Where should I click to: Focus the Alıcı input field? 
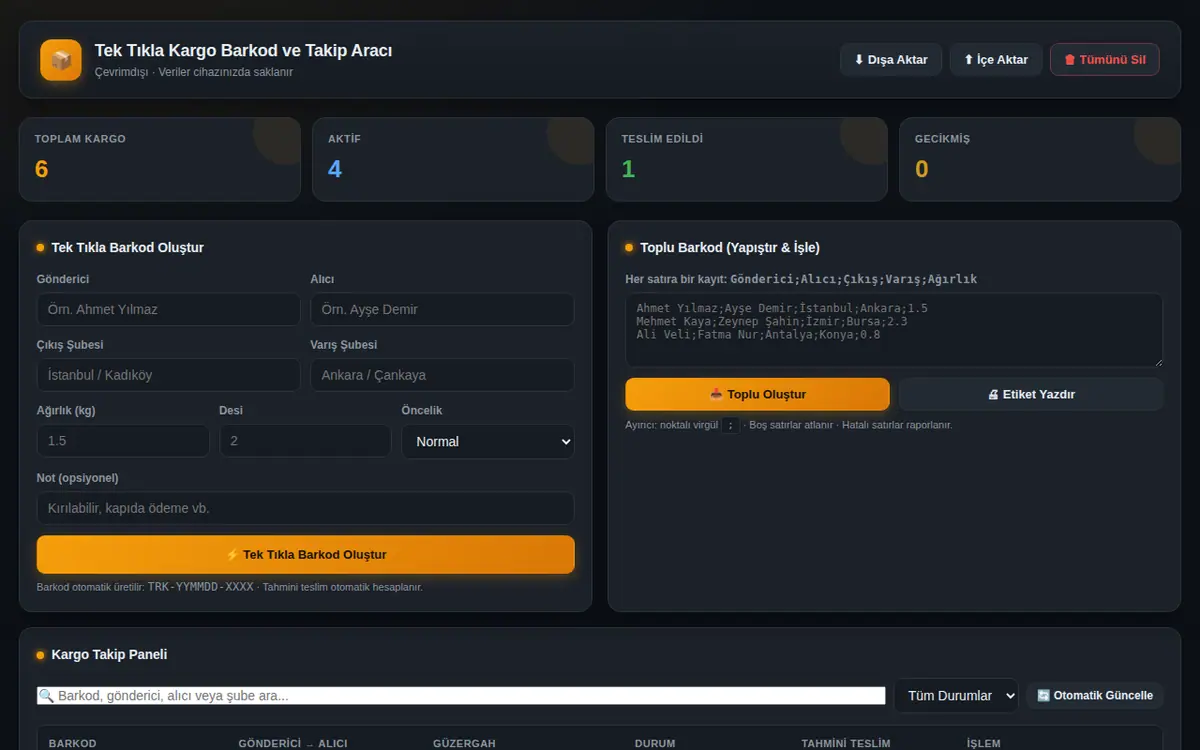(x=442, y=309)
